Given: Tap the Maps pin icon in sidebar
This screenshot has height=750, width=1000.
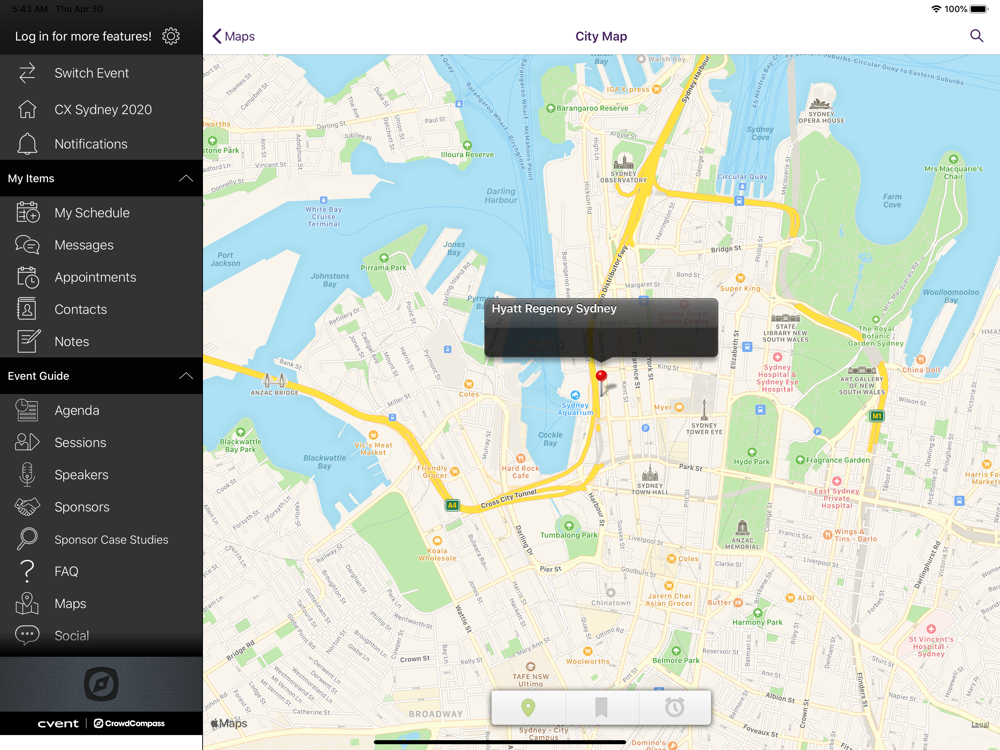Looking at the screenshot, I should (27, 603).
